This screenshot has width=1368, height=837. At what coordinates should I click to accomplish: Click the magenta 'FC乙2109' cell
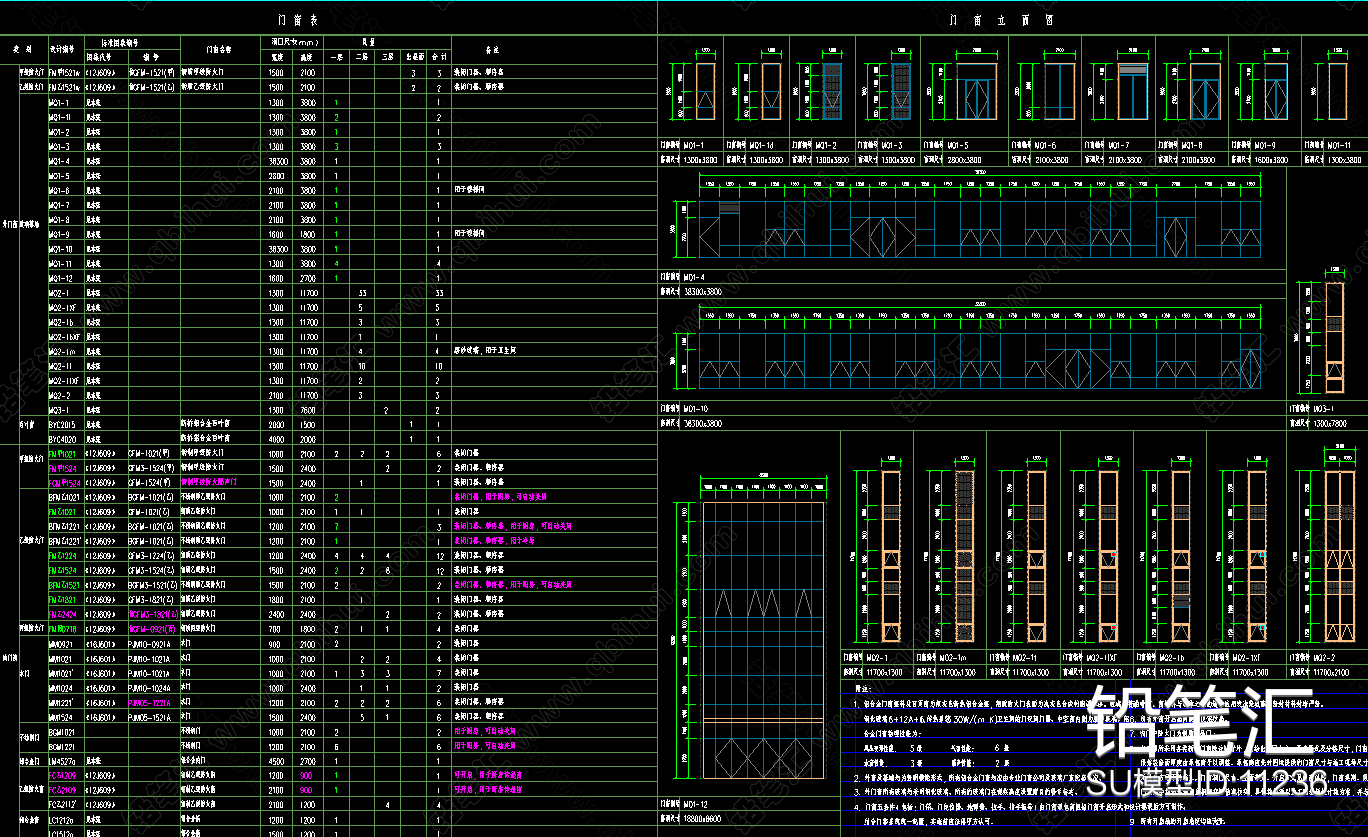(x=63, y=790)
